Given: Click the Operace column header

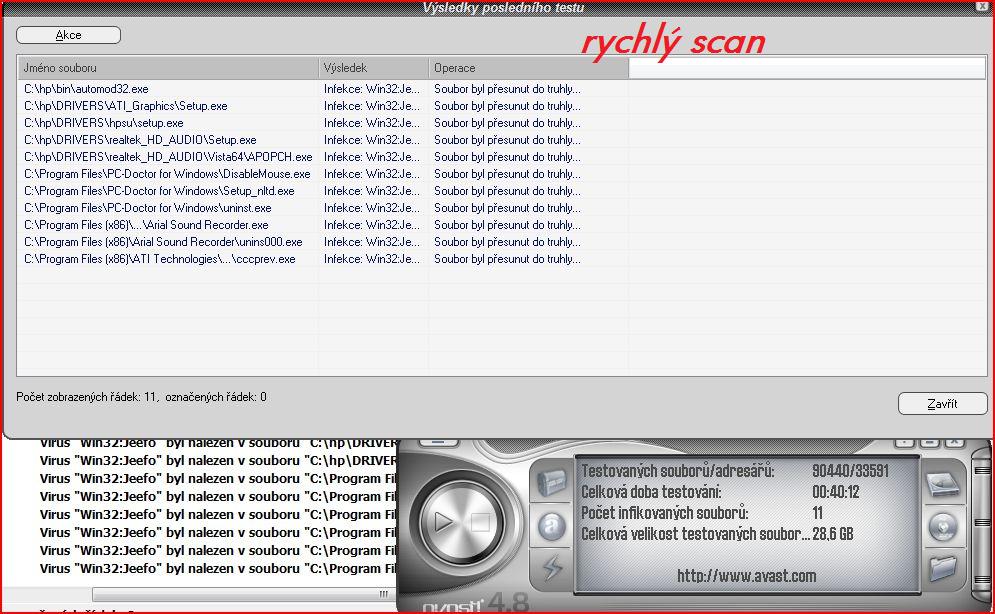Looking at the screenshot, I should [x=528, y=68].
